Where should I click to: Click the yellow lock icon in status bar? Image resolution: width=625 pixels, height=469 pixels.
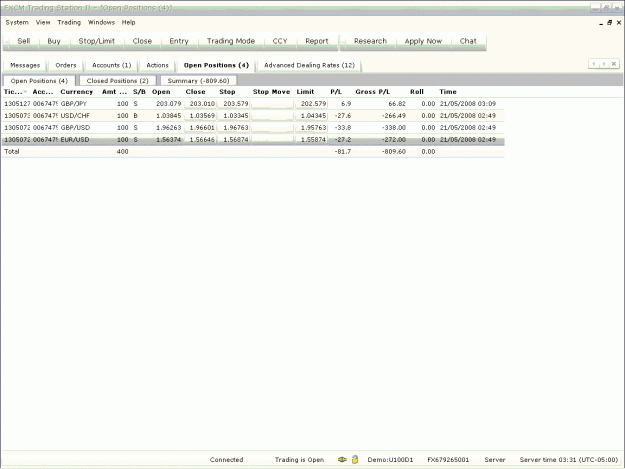[355, 459]
